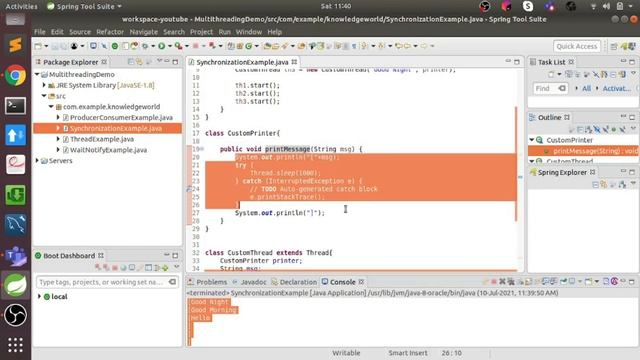The width and height of the screenshot is (640, 360).
Task: Click the Activities button
Action: (21, 6)
